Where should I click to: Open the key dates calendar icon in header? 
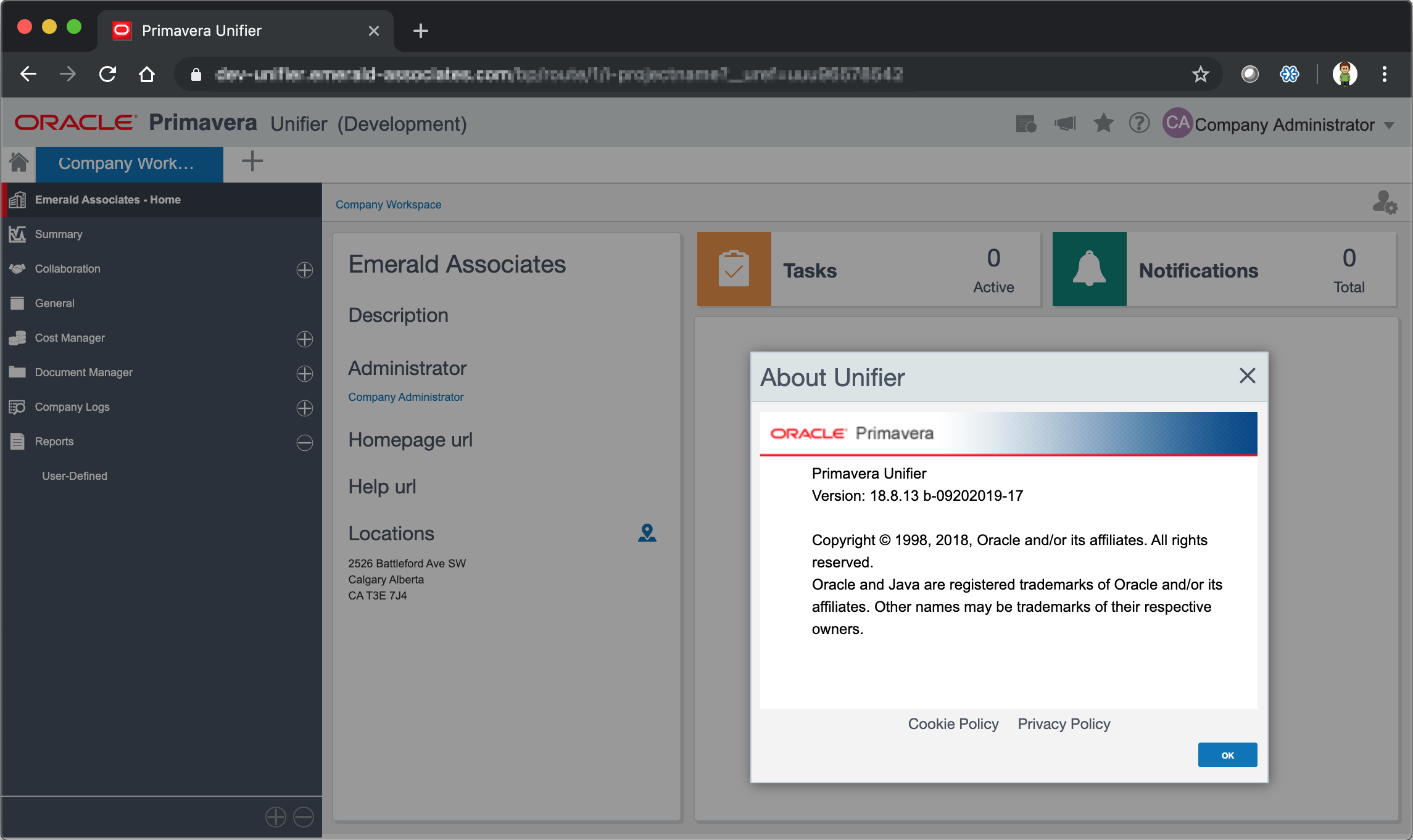pos(1026,124)
